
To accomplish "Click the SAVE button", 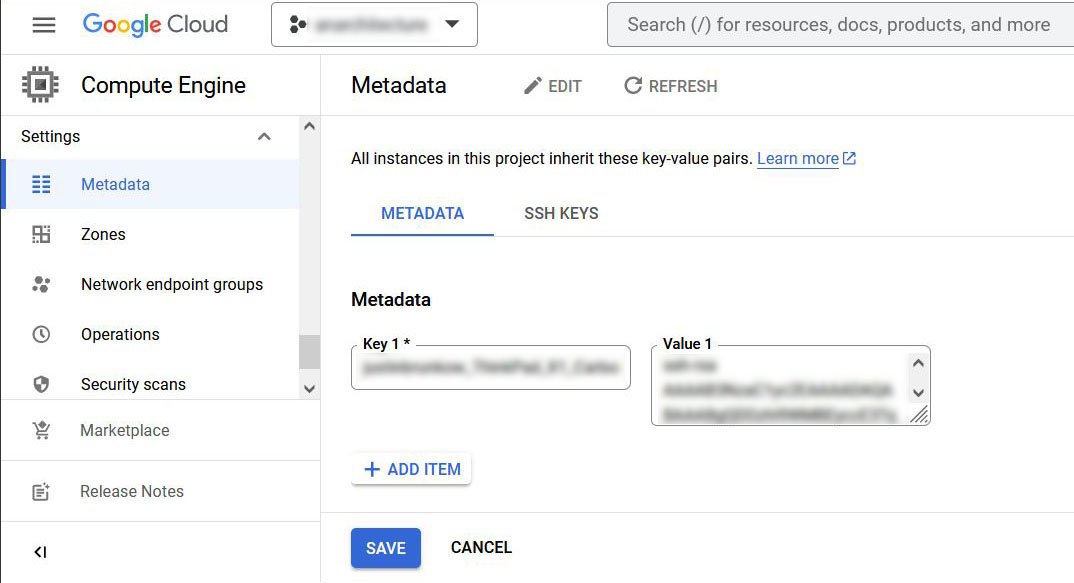I will 386,548.
